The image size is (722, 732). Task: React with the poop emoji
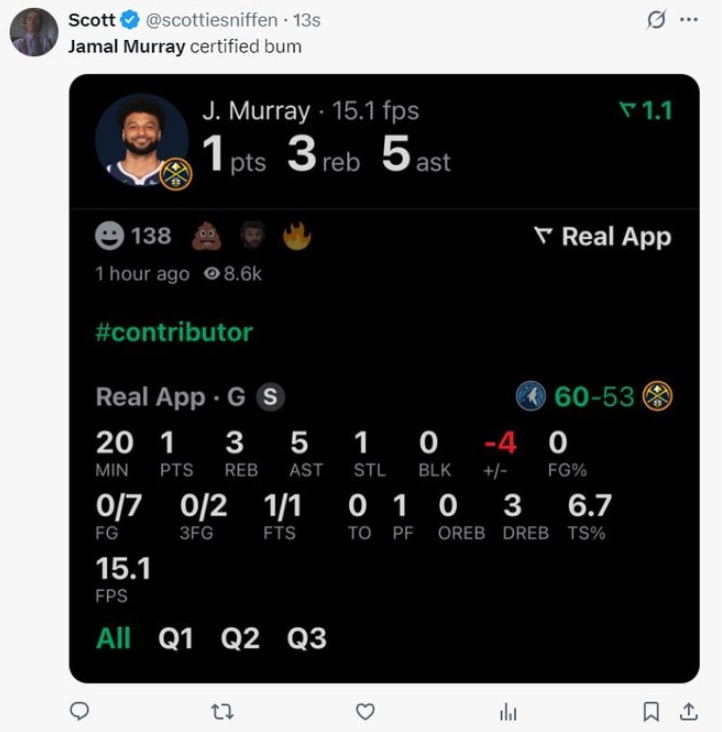click(206, 236)
